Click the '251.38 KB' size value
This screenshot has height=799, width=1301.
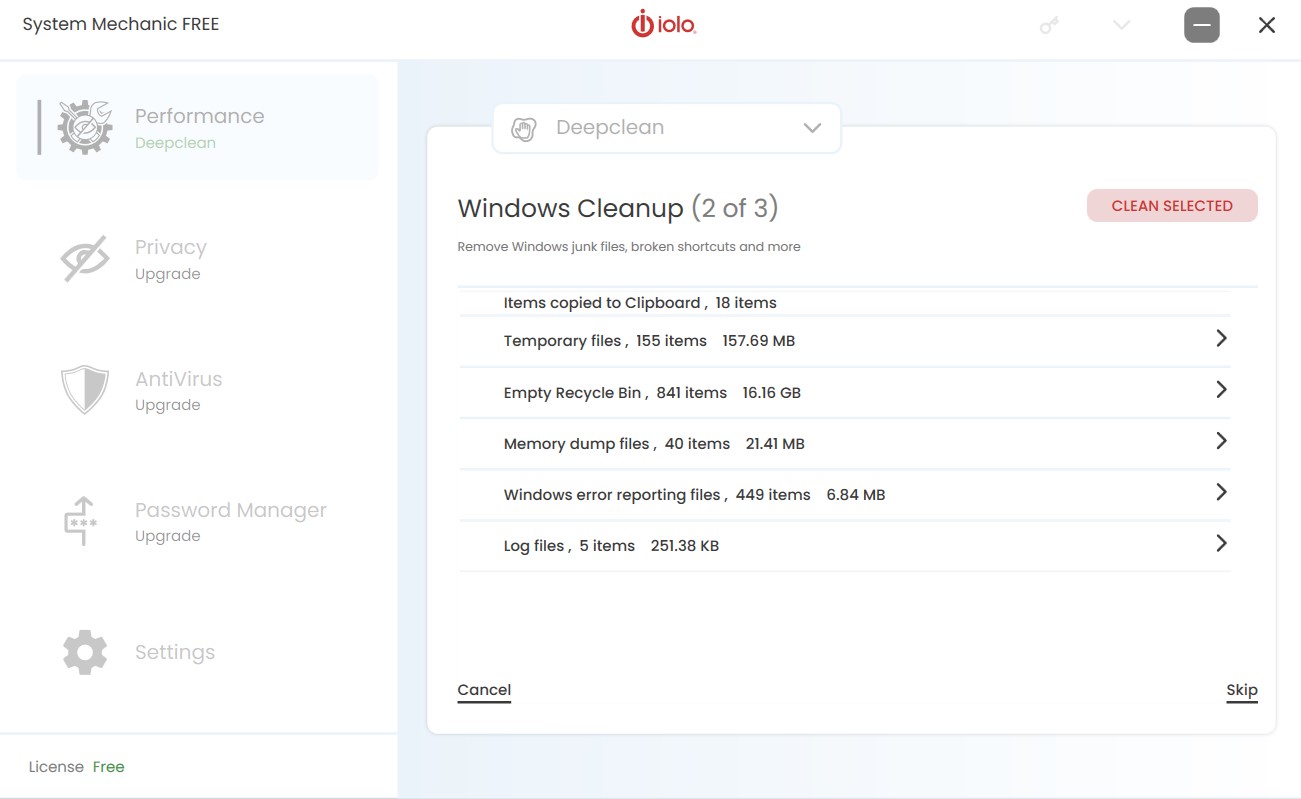(685, 546)
